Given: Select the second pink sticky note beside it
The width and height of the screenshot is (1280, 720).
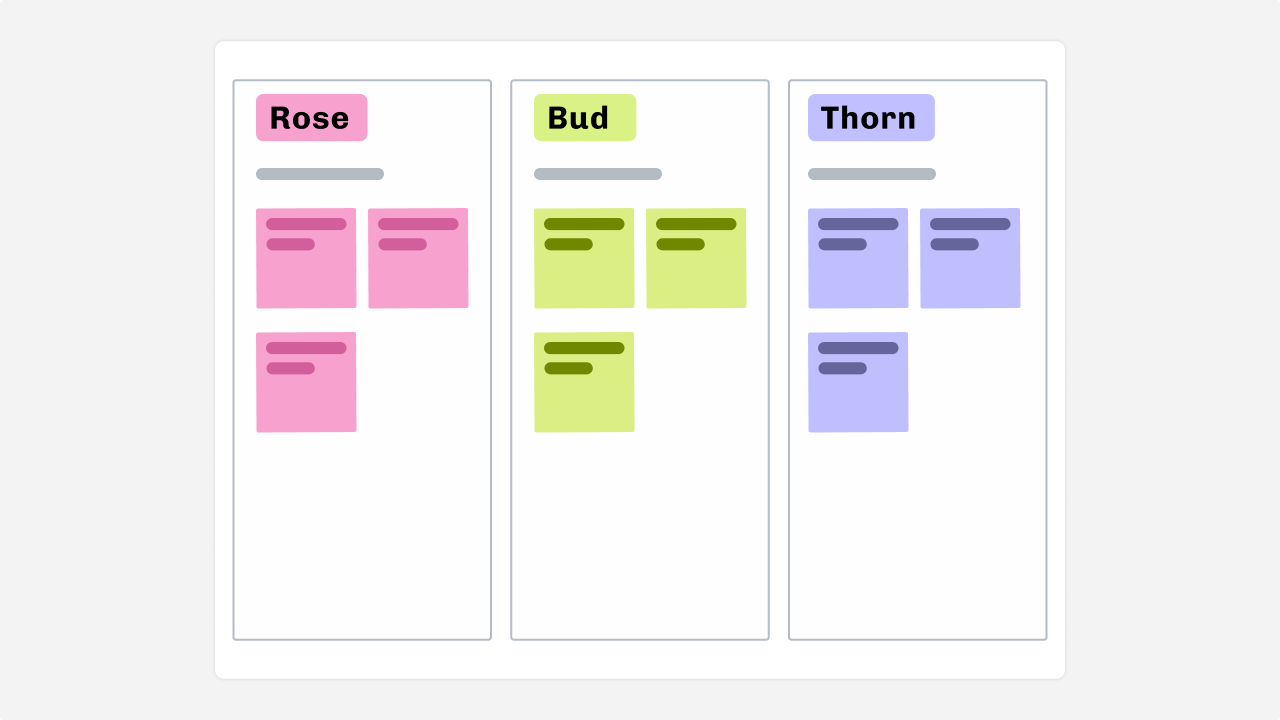Looking at the screenshot, I should point(418,270).
